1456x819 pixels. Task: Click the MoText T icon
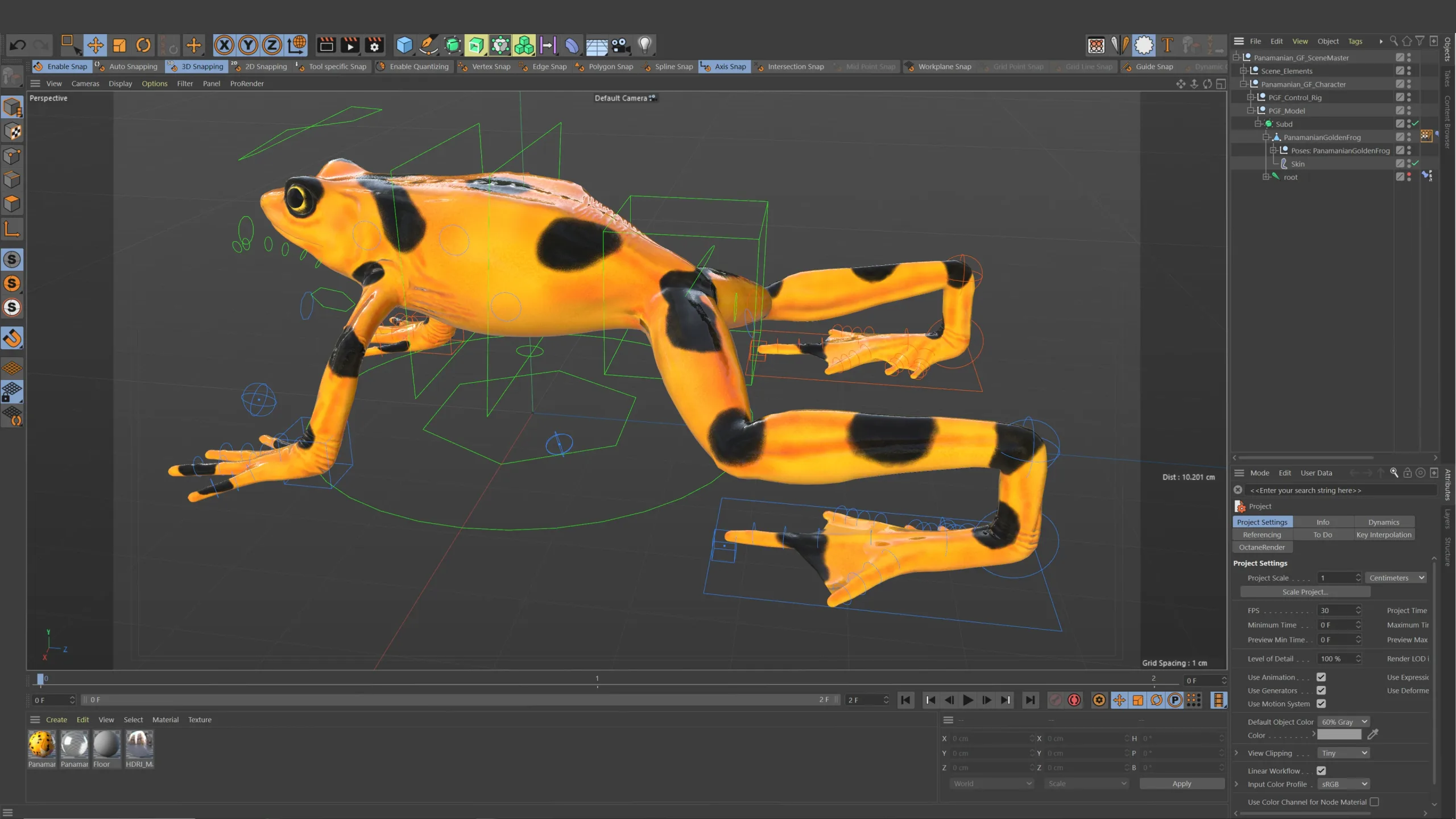(1168, 45)
